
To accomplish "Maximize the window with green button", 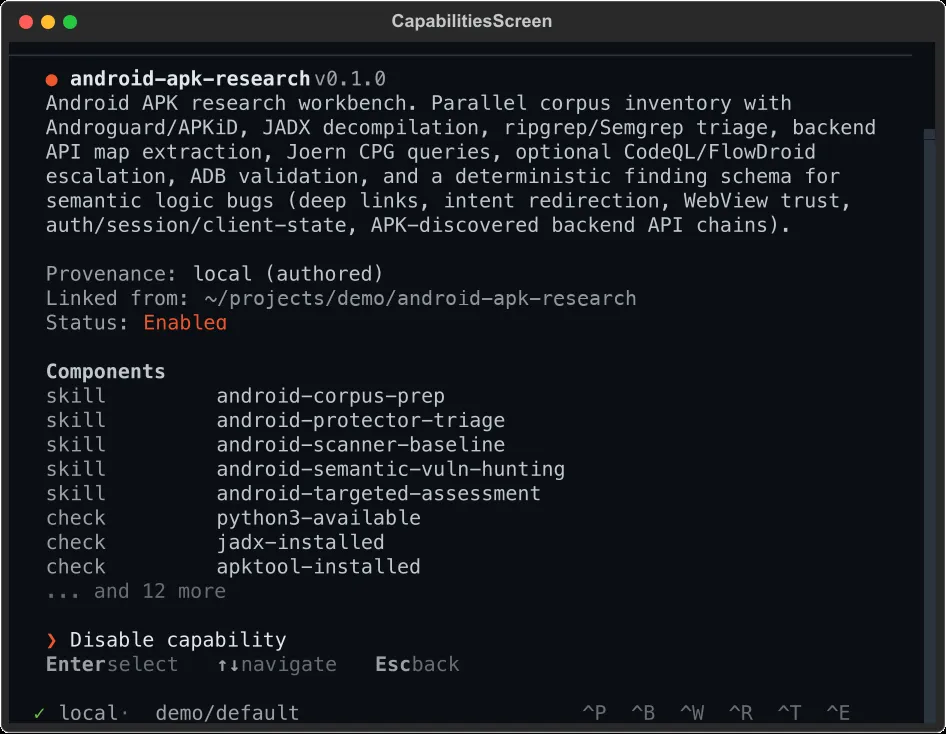I will [70, 22].
